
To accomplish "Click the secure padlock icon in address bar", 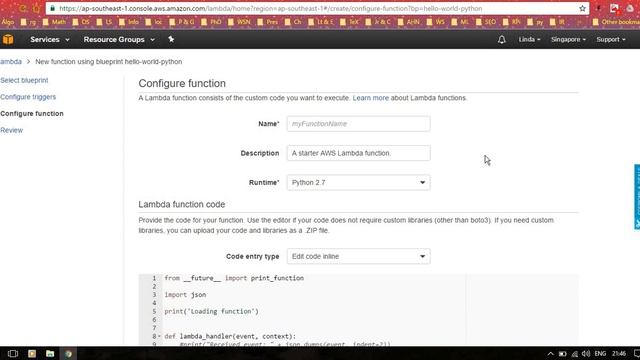I will tap(52, 9).
